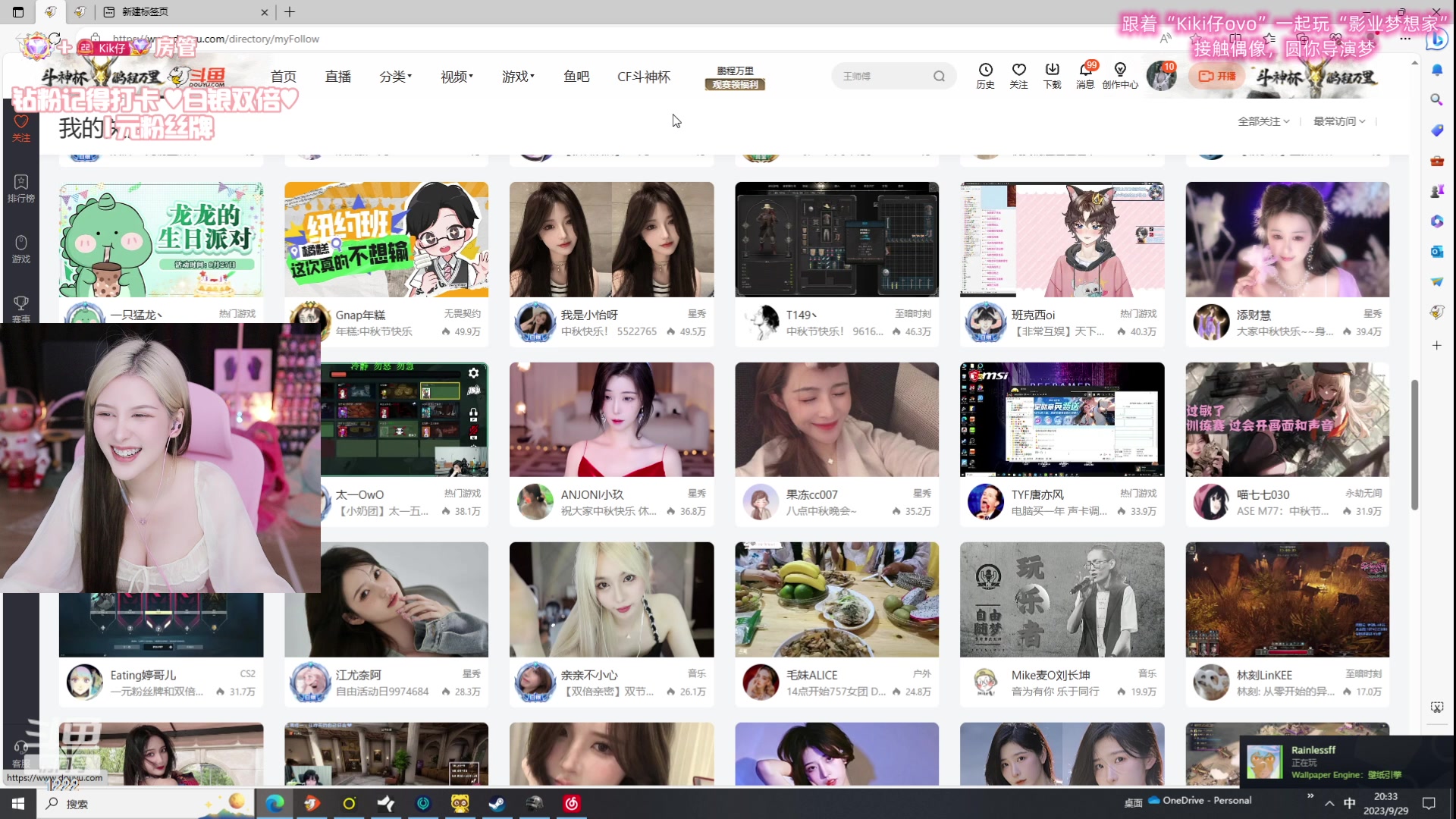Image resolution: width=1456 pixels, height=819 pixels.
Task: Click Edge sidebar plus to add apps
Action: [1437, 345]
